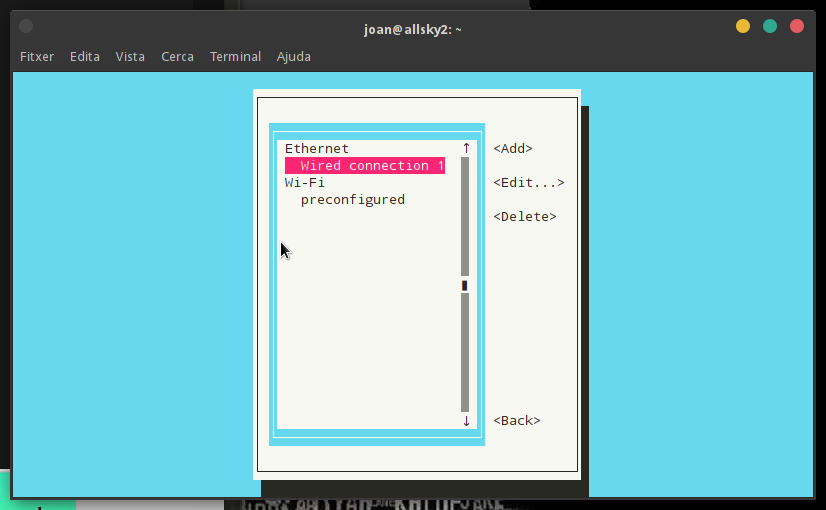Screen dimensions: 826x510
Task: Click the joan@allsky2 window title
Action: 412,30
